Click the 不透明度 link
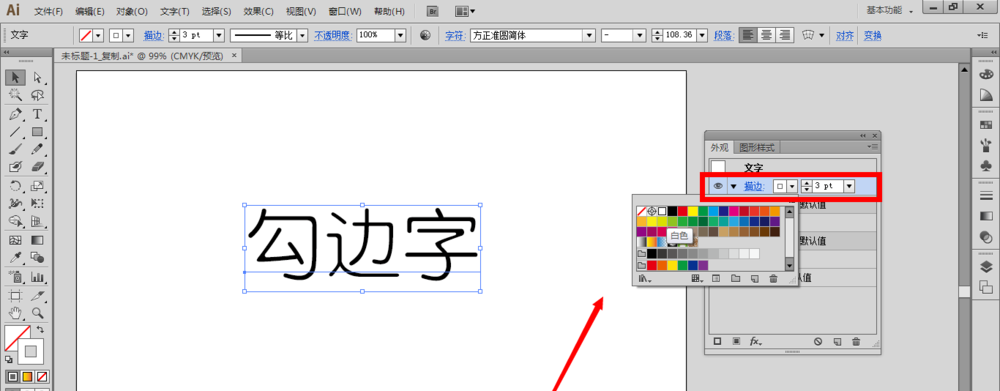 pos(332,36)
